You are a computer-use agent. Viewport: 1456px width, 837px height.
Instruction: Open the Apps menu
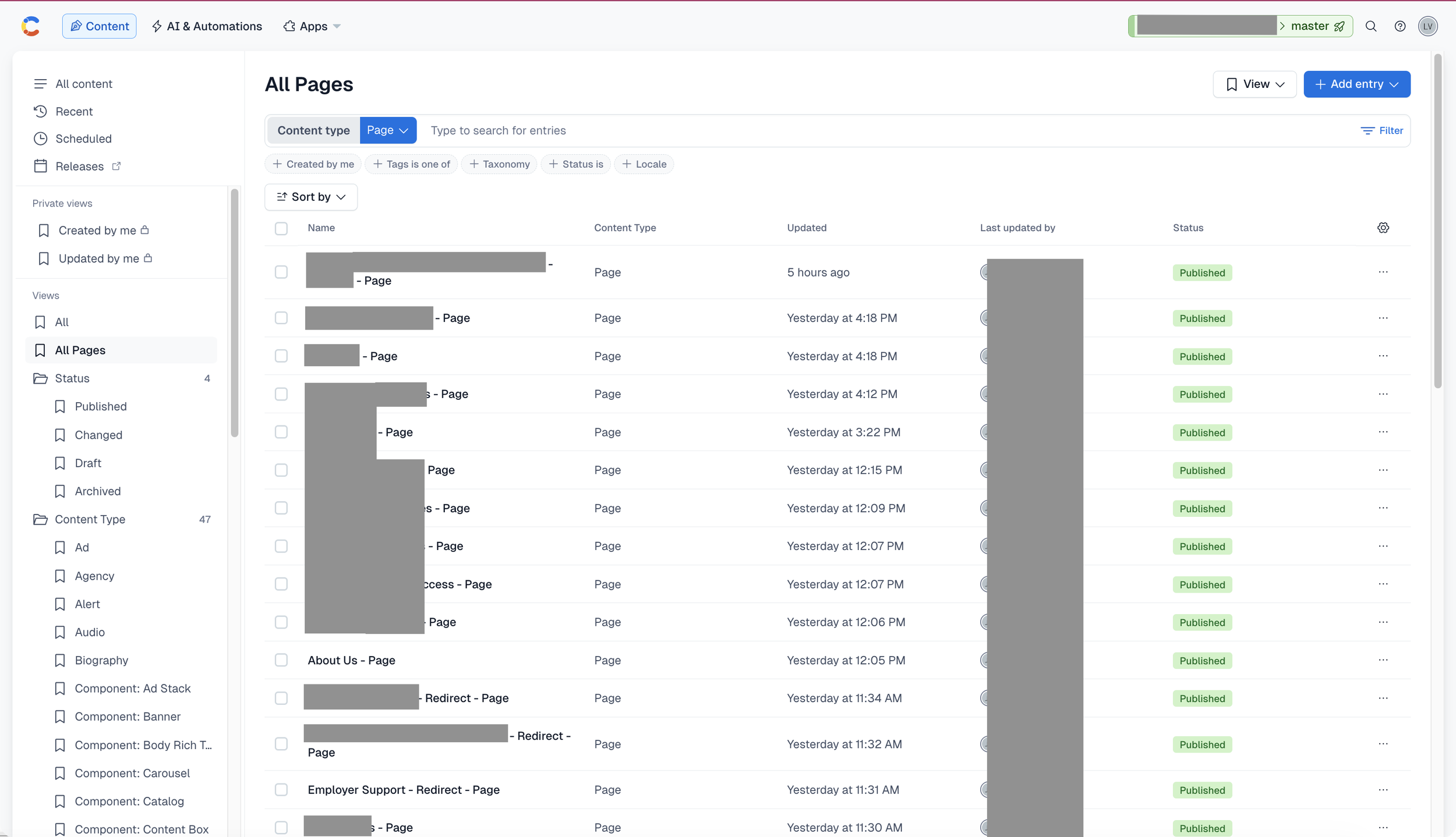312,26
